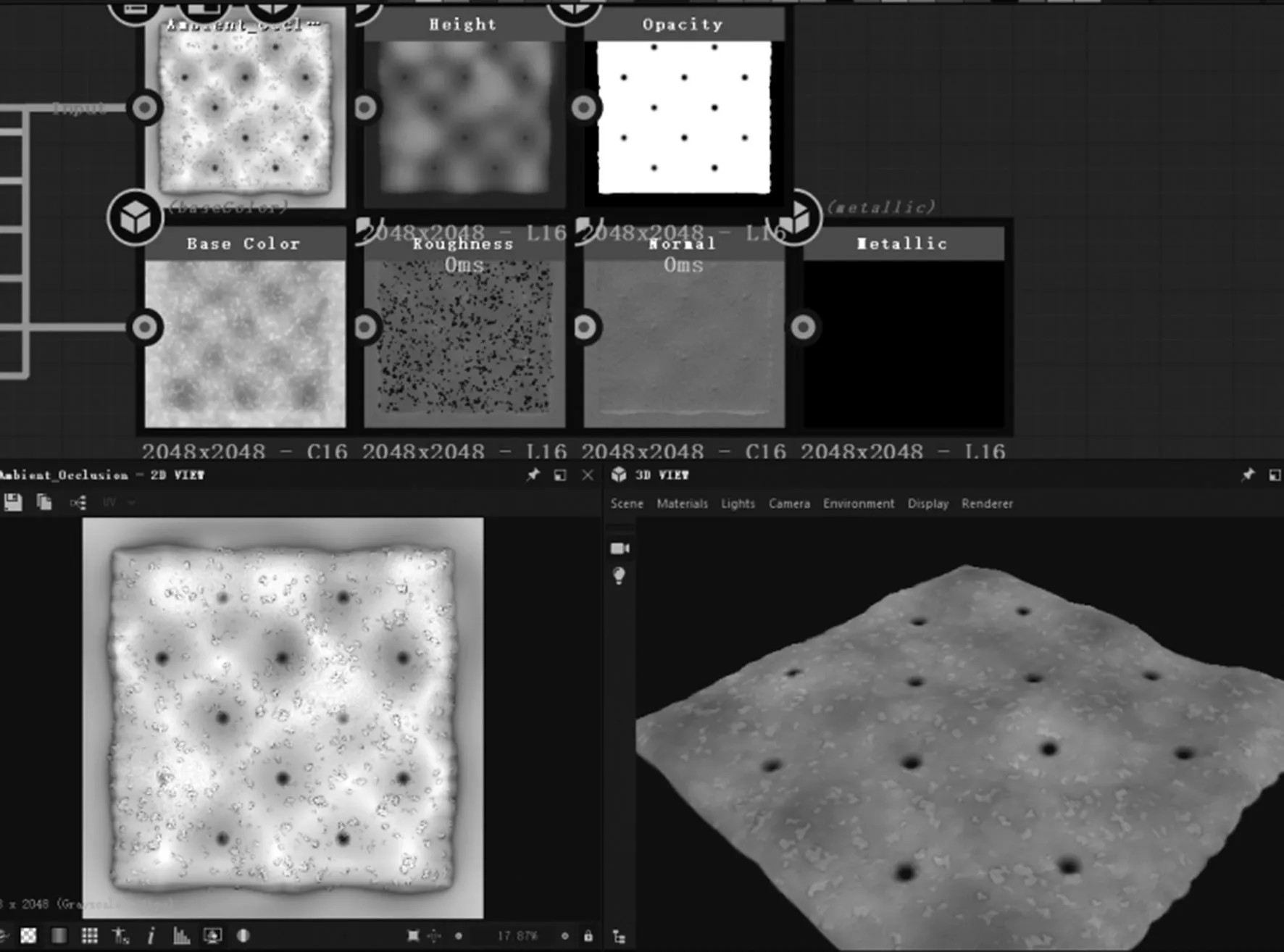Toggle the zoom lock icon

[x=588, y=935]
